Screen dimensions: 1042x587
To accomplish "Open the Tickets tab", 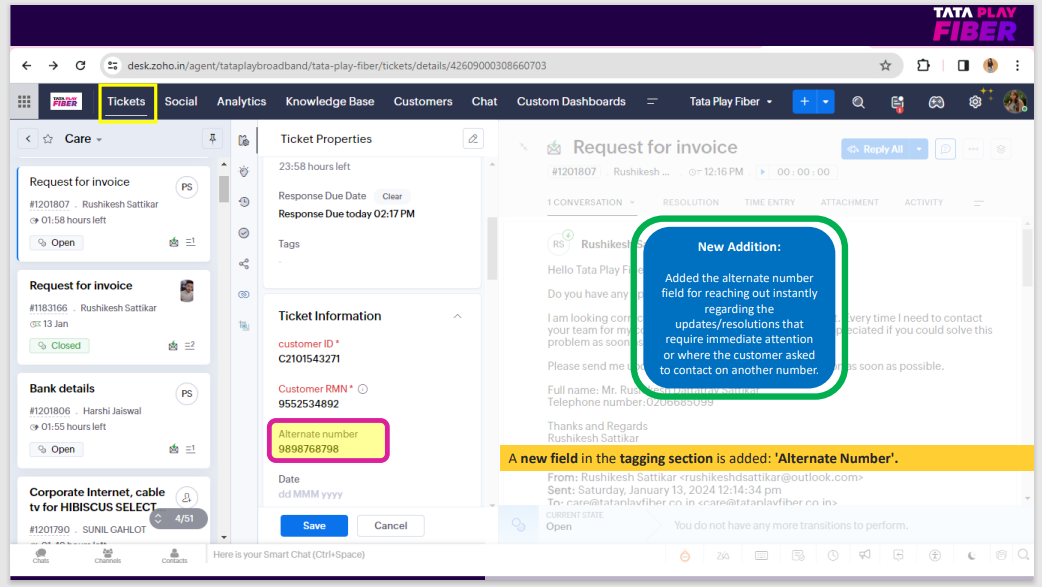I will (126, 102).
